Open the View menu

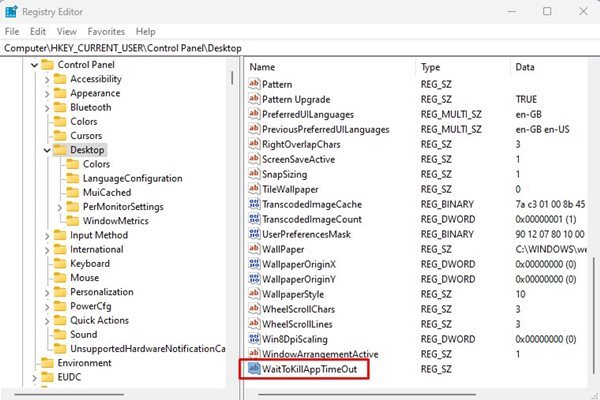[x=67, y=32]
